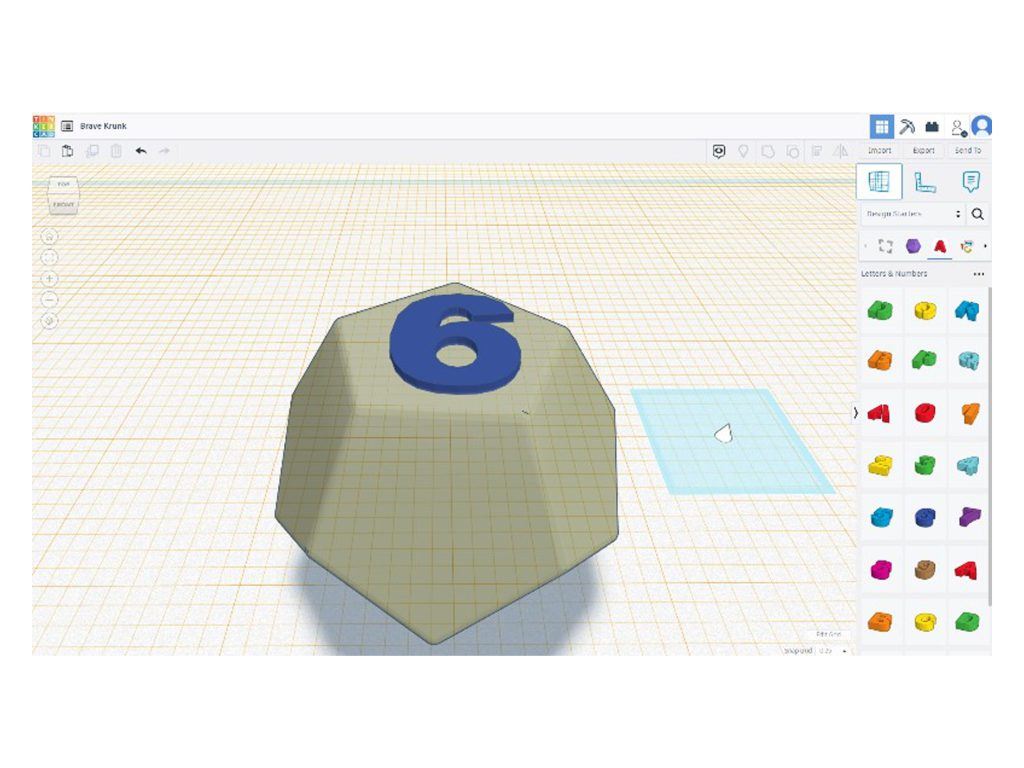Viewport: 1024px width, 768px height.
Task: Click the Show all light bulb icon
Action: pyautogui.click(x=743, y=152)
